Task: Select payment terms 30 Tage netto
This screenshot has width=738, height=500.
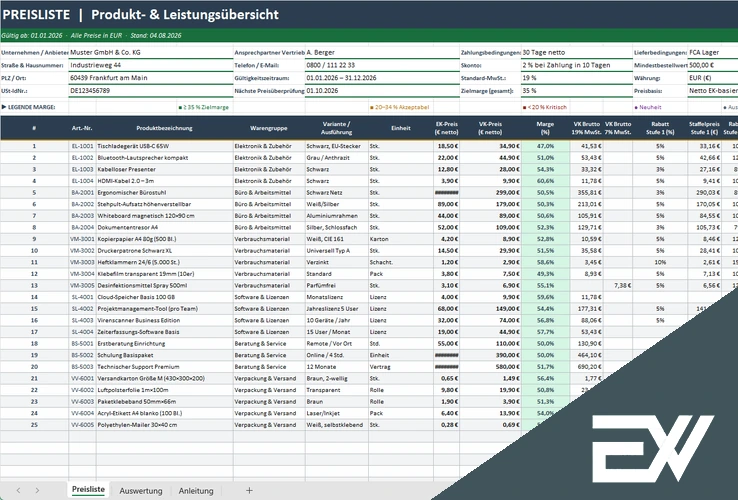Action: point(577,53)
